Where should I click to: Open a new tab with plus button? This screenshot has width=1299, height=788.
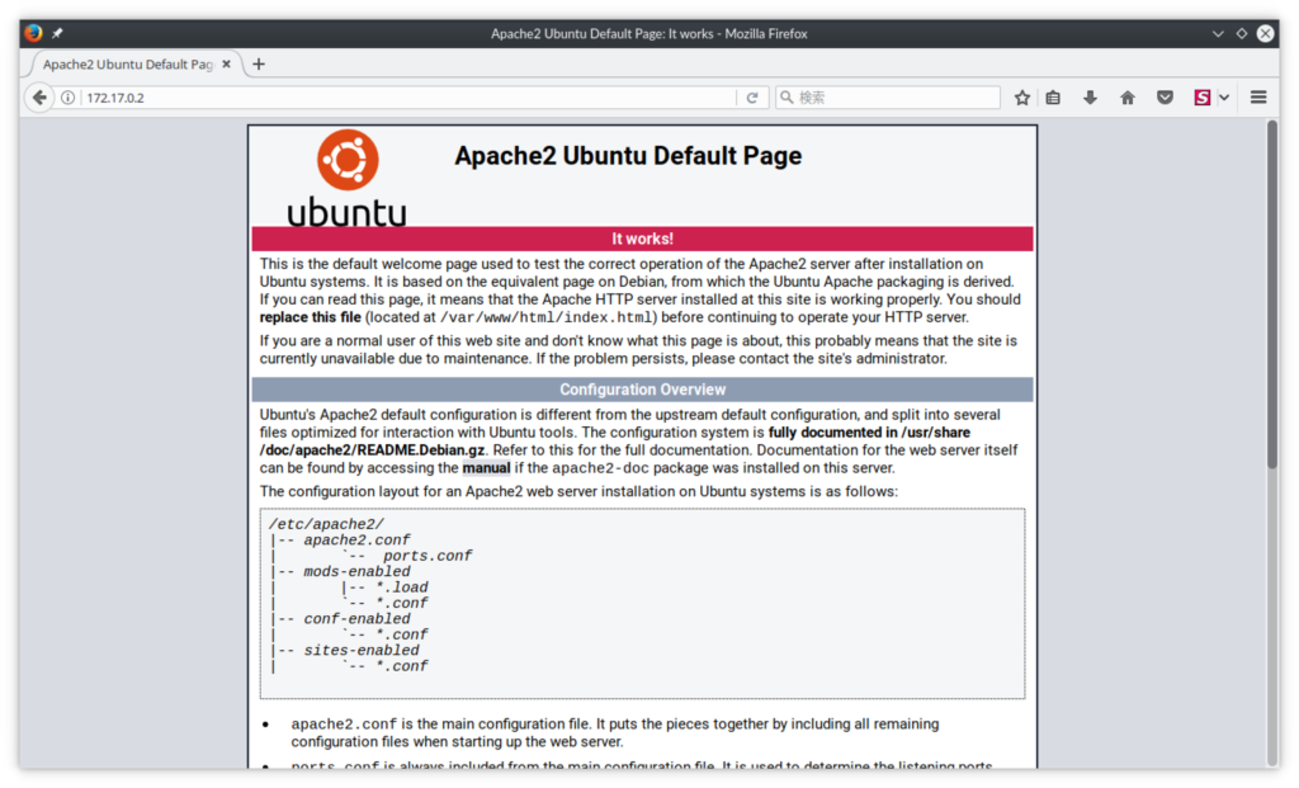click(x=259, y=64)
